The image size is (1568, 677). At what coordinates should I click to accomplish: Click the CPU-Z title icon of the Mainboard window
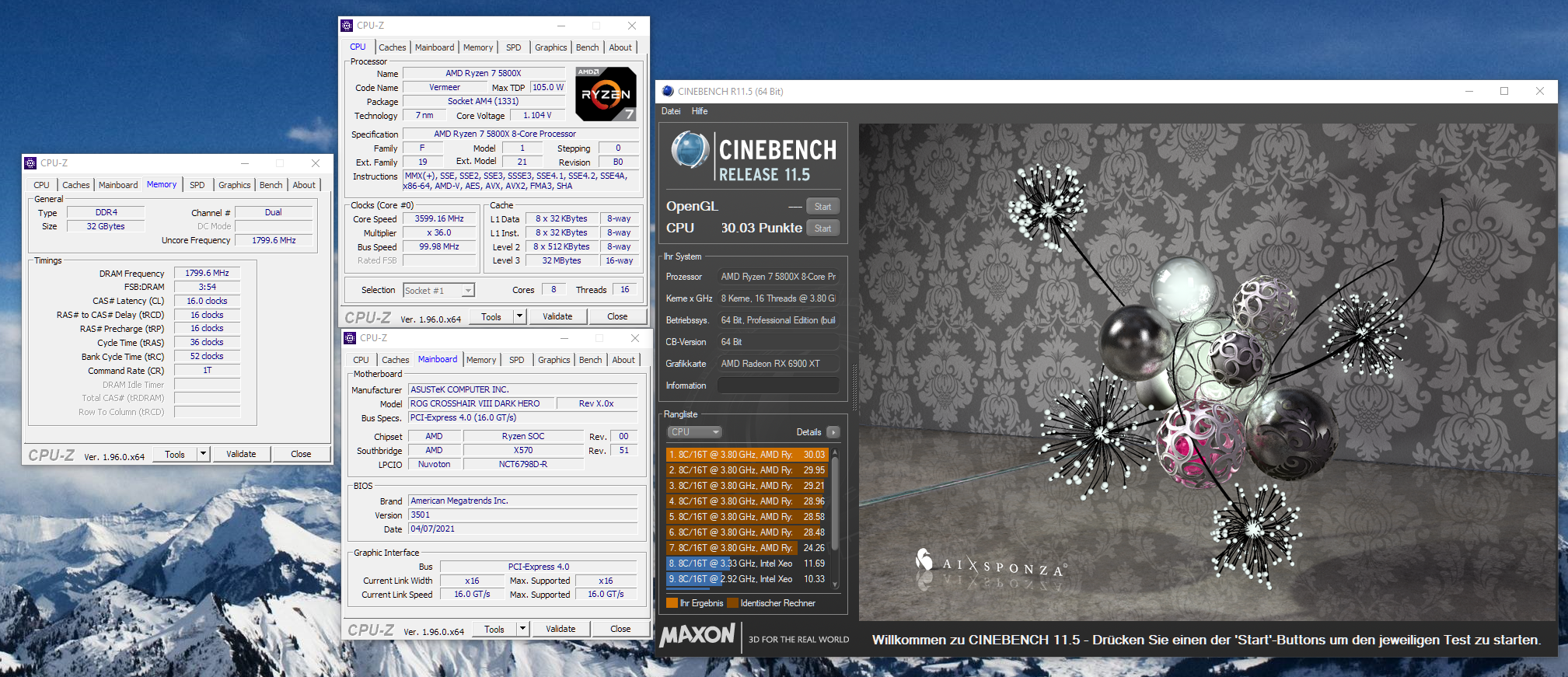tap(350, 338)
